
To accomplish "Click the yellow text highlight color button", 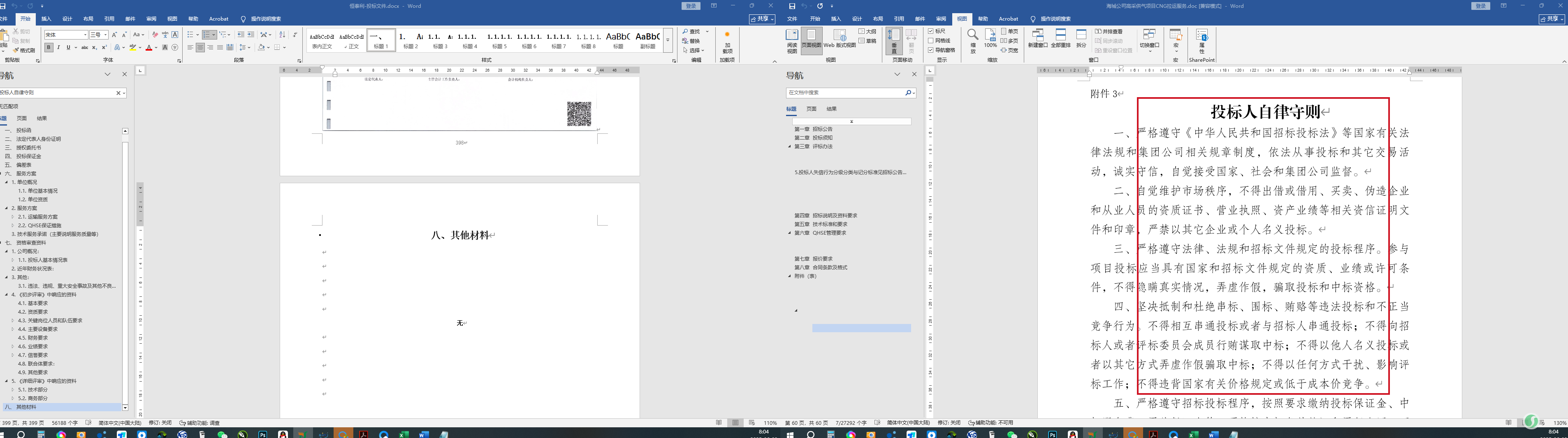I will 132,47.
